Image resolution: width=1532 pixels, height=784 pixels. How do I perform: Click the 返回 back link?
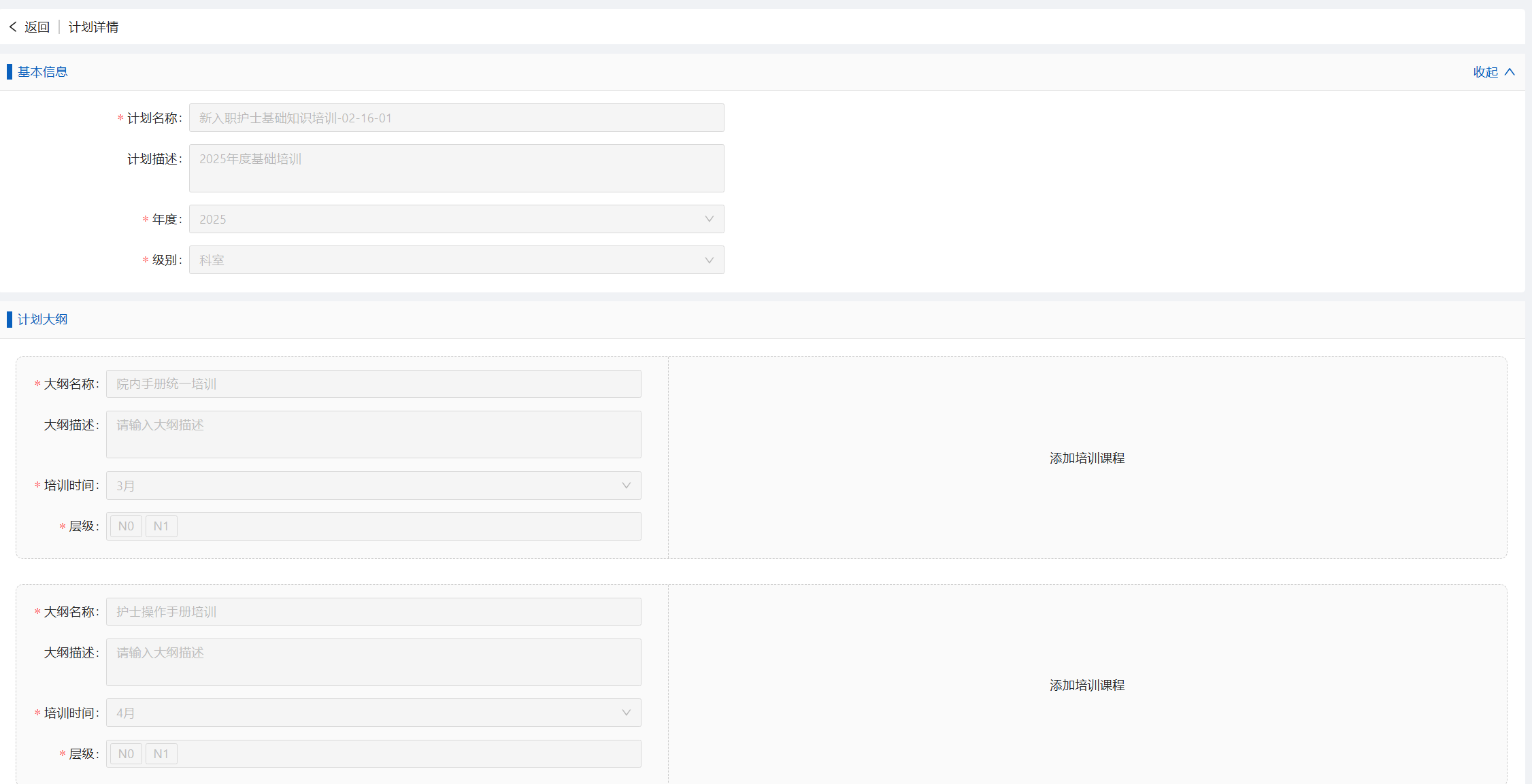coord(37,27)
